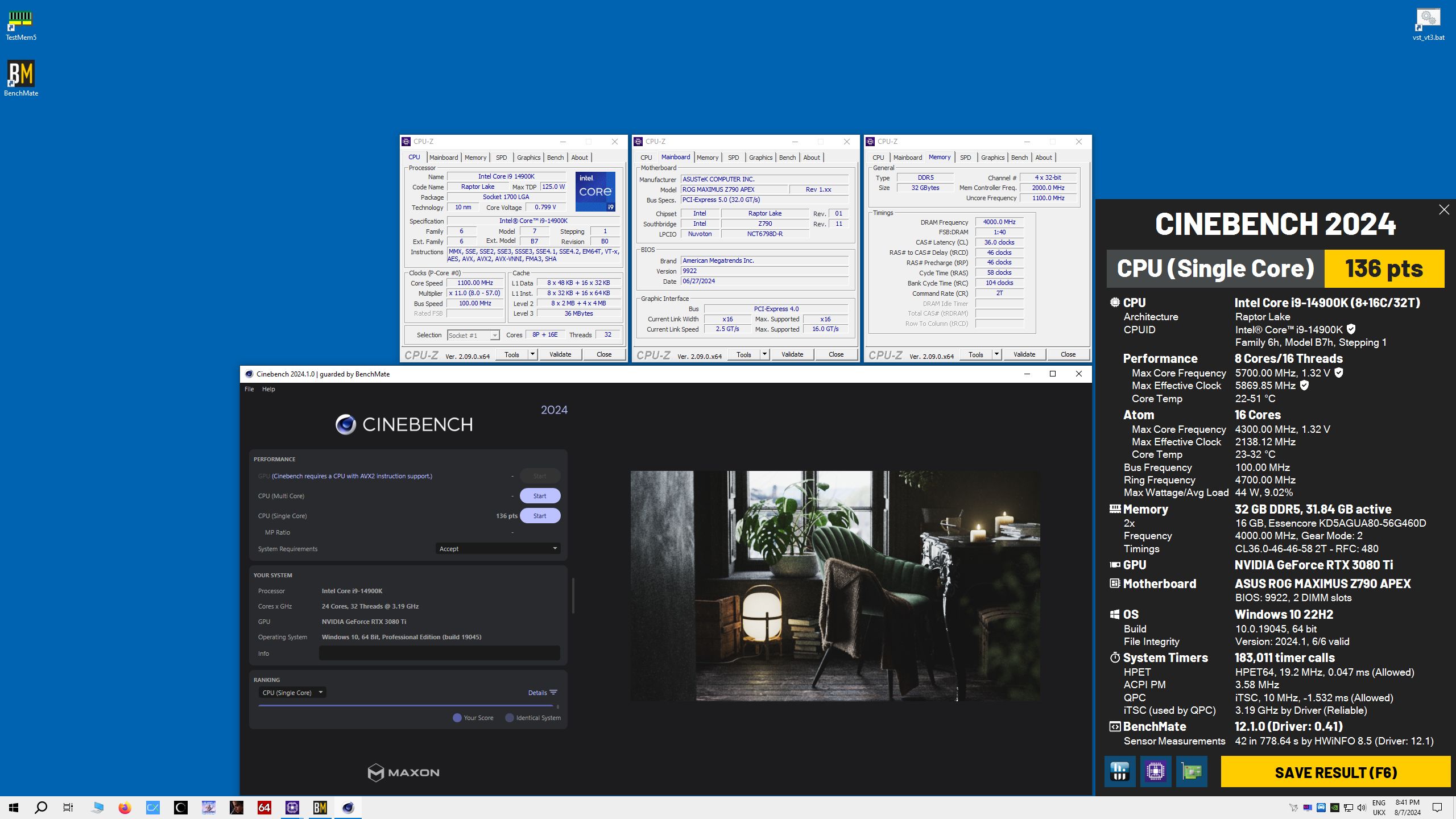
Task: Open network status tray icon
Action: click(x=1348, y=808)
